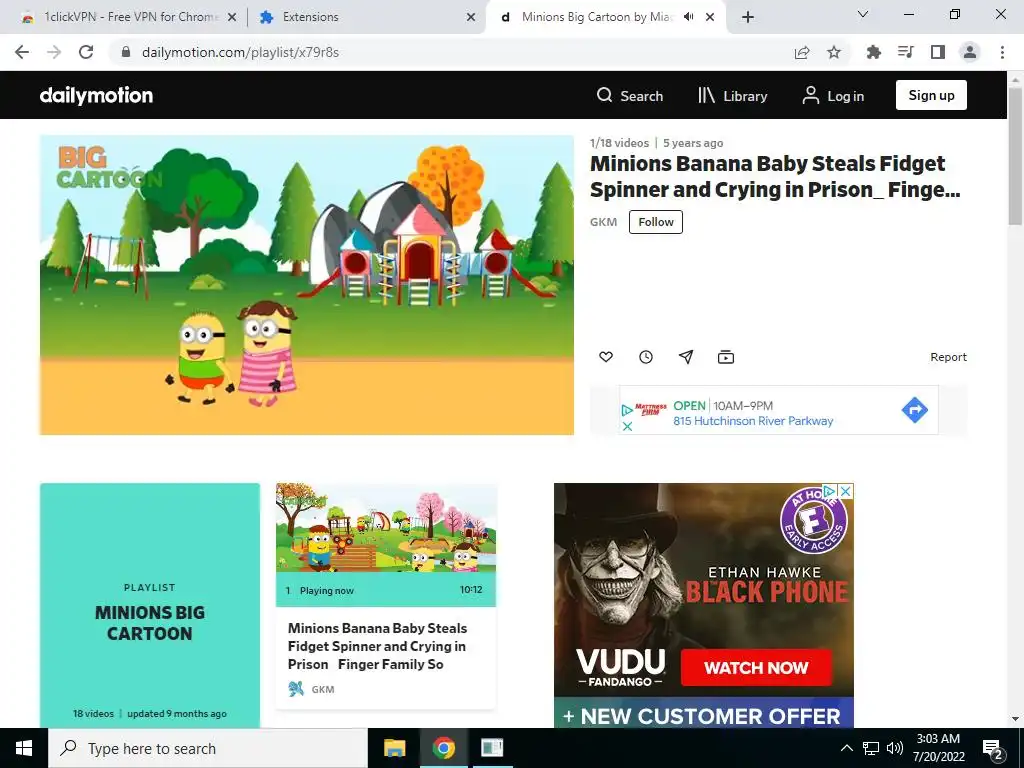The width and height of the screenshot is (1024, 768).
Task: Click the scrollbar down arrow
Action: (1016, 719)
